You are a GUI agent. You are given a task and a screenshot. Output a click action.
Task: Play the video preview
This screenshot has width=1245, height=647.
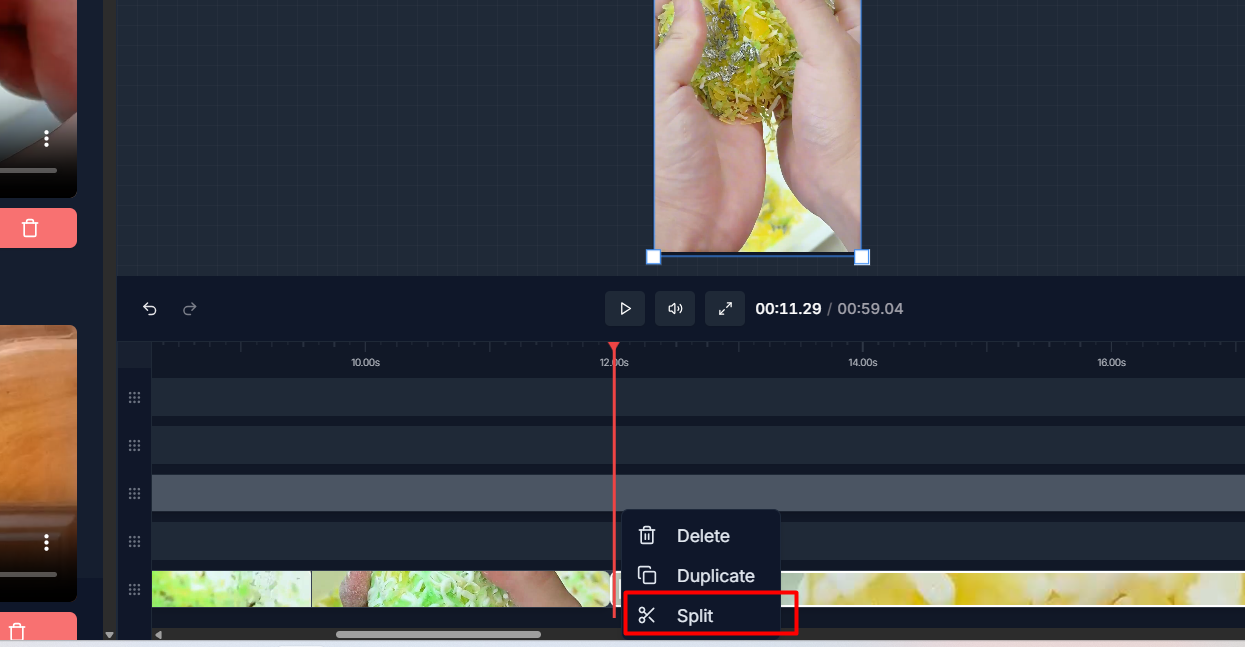pos(625,309)
